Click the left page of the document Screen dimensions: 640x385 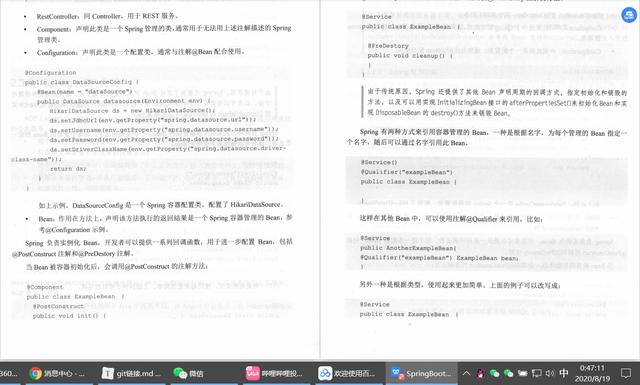pyautogui.click(x=160, y=180)
